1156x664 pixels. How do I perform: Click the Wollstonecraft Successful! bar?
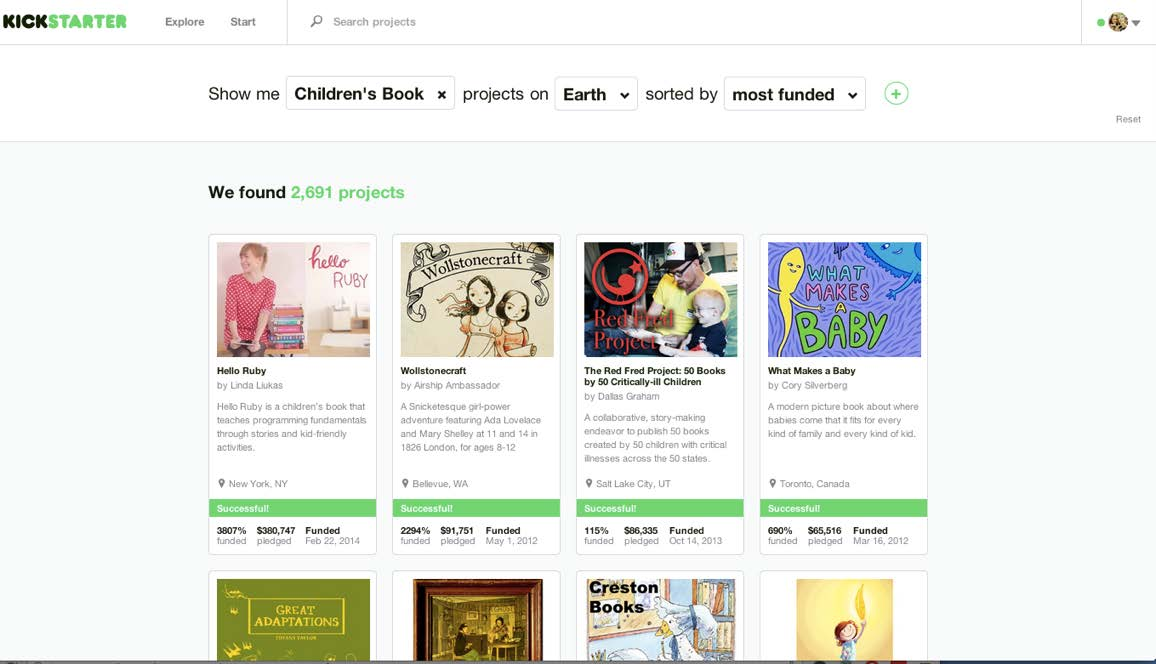click(476, 508)
